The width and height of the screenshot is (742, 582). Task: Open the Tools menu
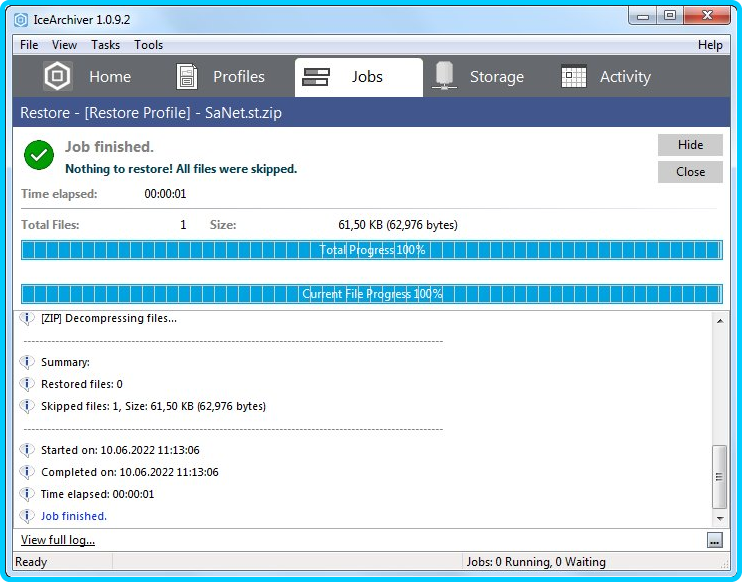pos(148,45)
